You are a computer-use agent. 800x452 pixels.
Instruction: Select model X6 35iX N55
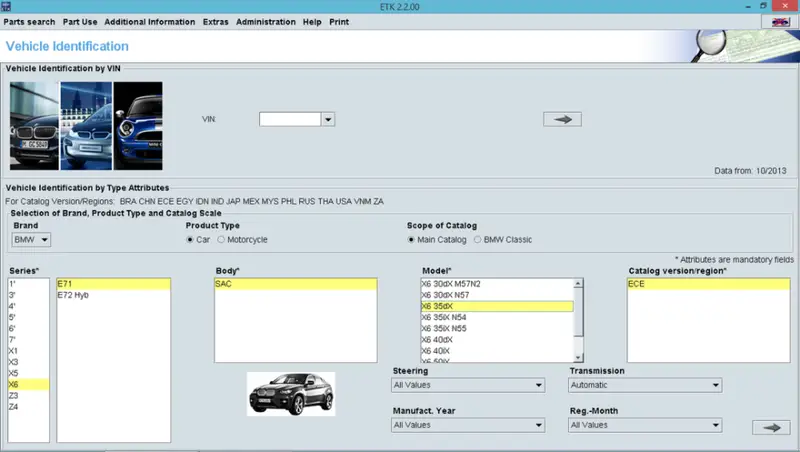click(x=497, y=329)
